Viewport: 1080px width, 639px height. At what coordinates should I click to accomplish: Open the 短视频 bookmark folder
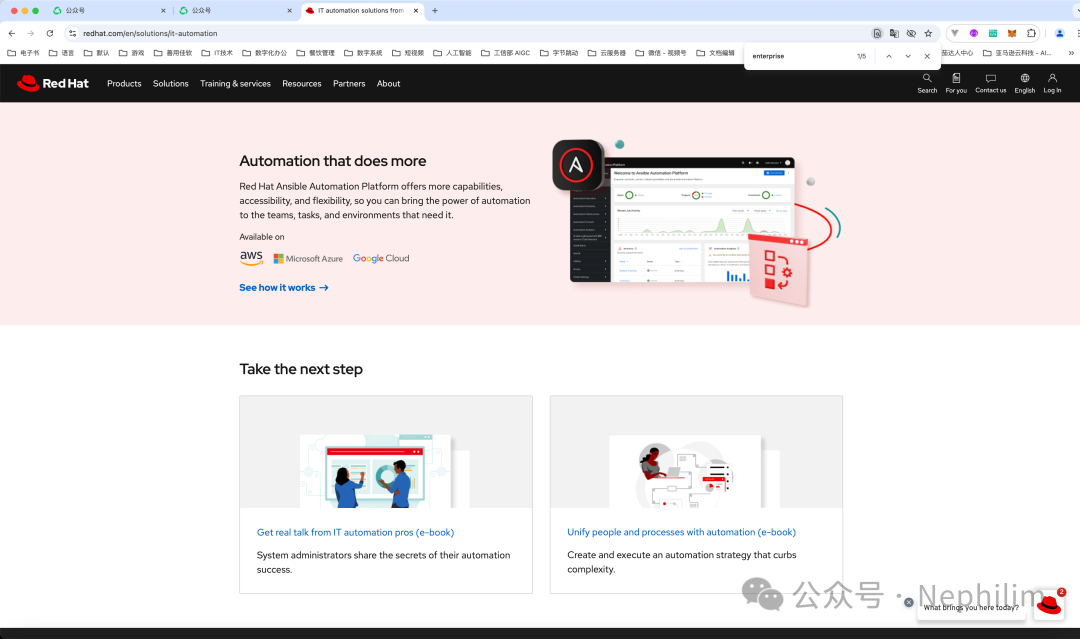(408, 53)
